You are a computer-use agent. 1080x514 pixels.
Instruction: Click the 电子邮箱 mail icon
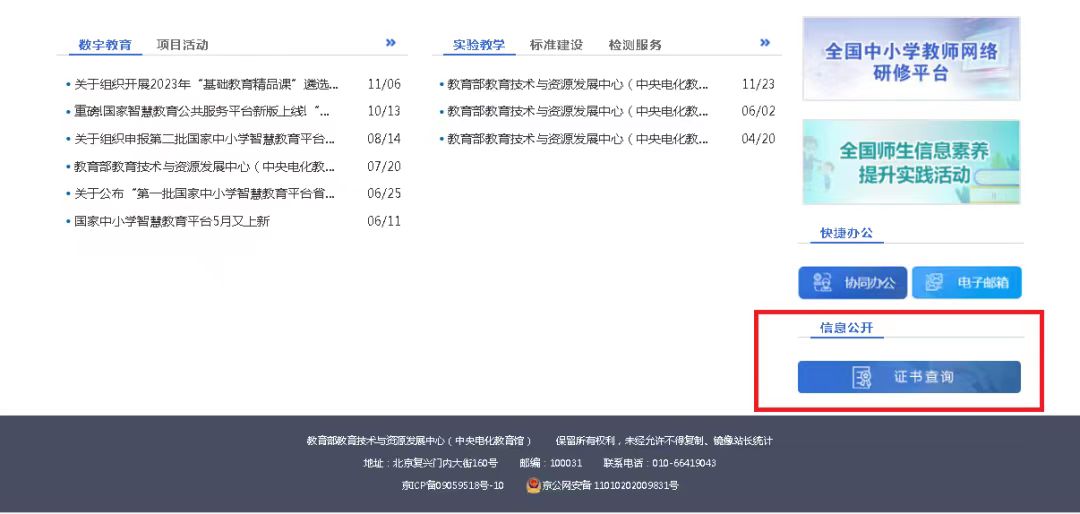tap(934, 282)
